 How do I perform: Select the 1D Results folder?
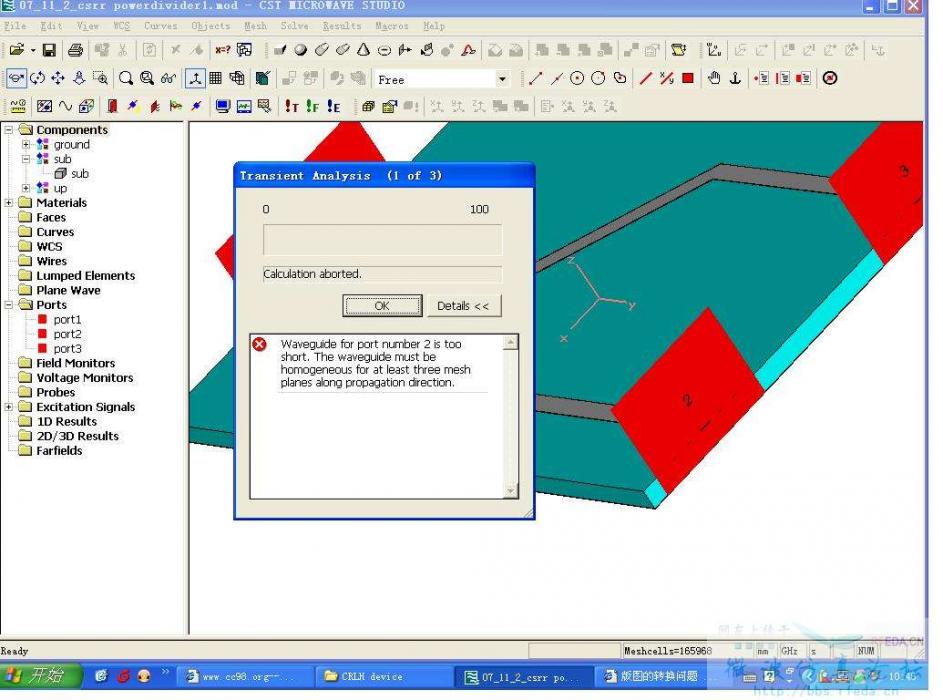tap(66, 422)
